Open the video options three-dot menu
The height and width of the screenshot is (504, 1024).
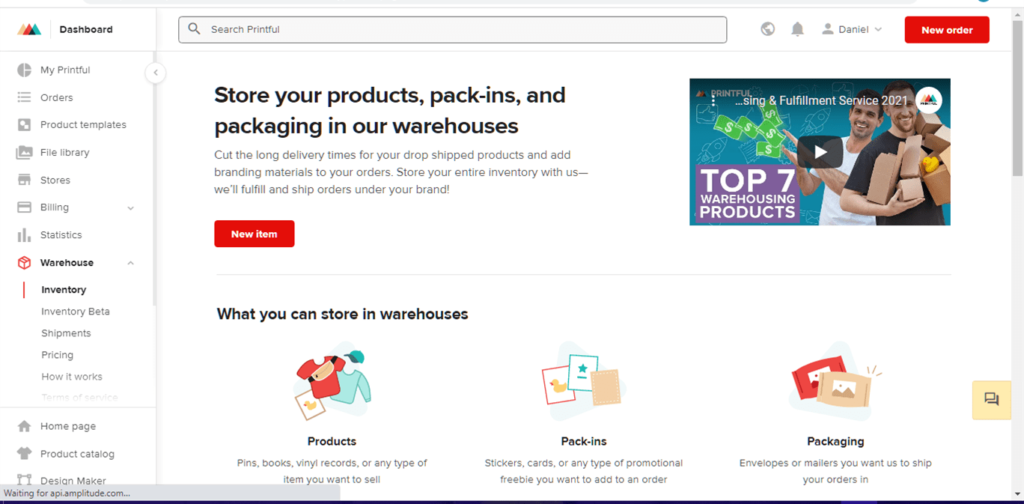click(712, 103)
